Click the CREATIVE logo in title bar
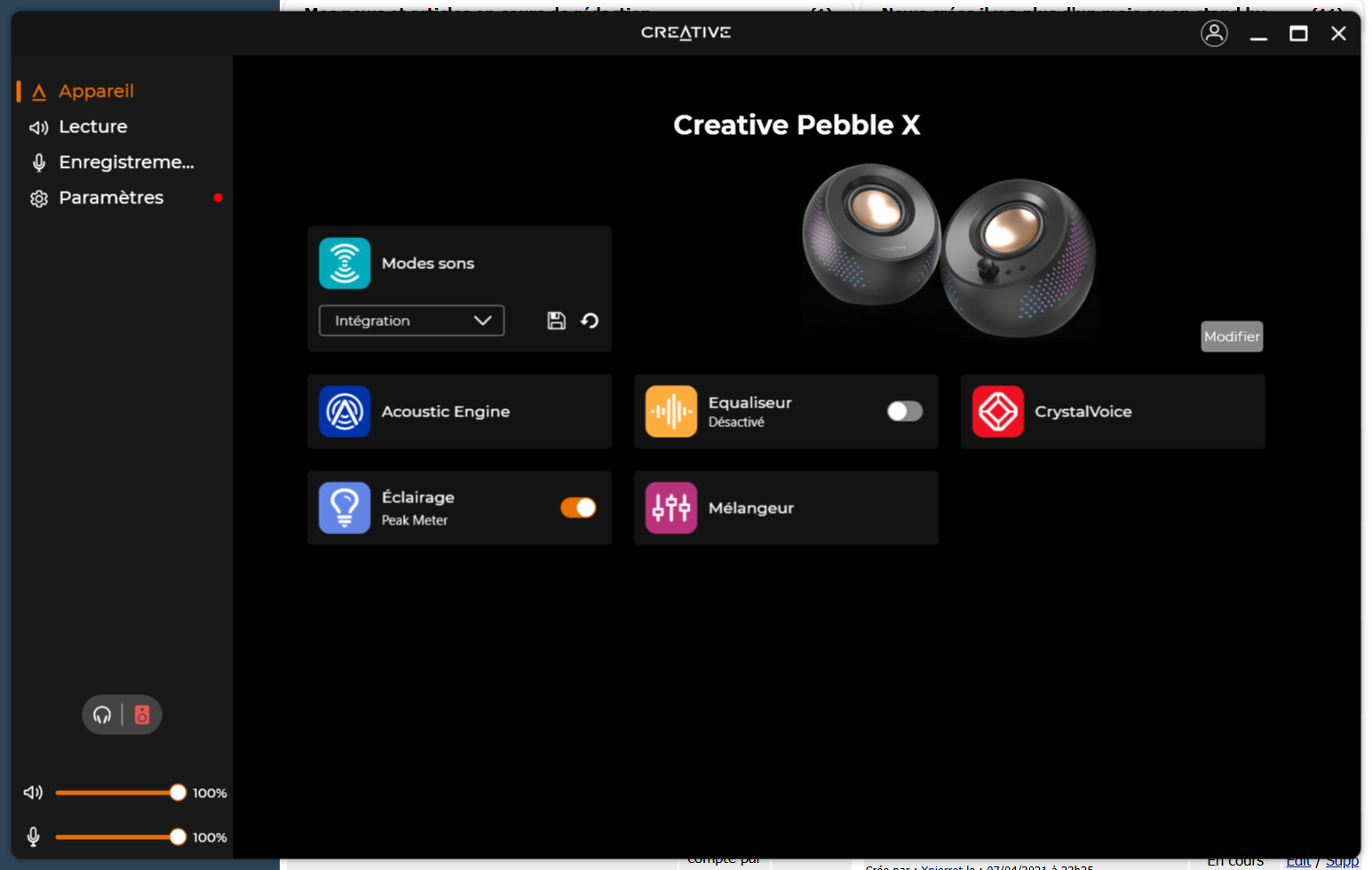The height and width of the screenshot is (870, 1372). tap(686, 33)
